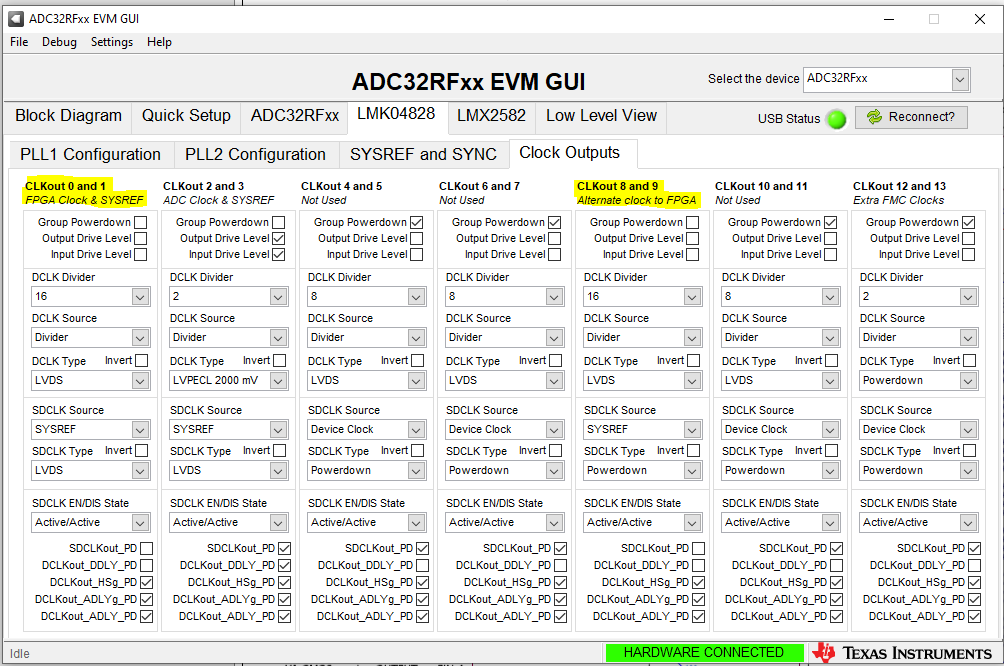Open DCLK Type LVPECL 2000 mV dropdown
Image resolution: width=1004 pixels, height=666 pixels.
pyautogui.click(x=229, y=380)
